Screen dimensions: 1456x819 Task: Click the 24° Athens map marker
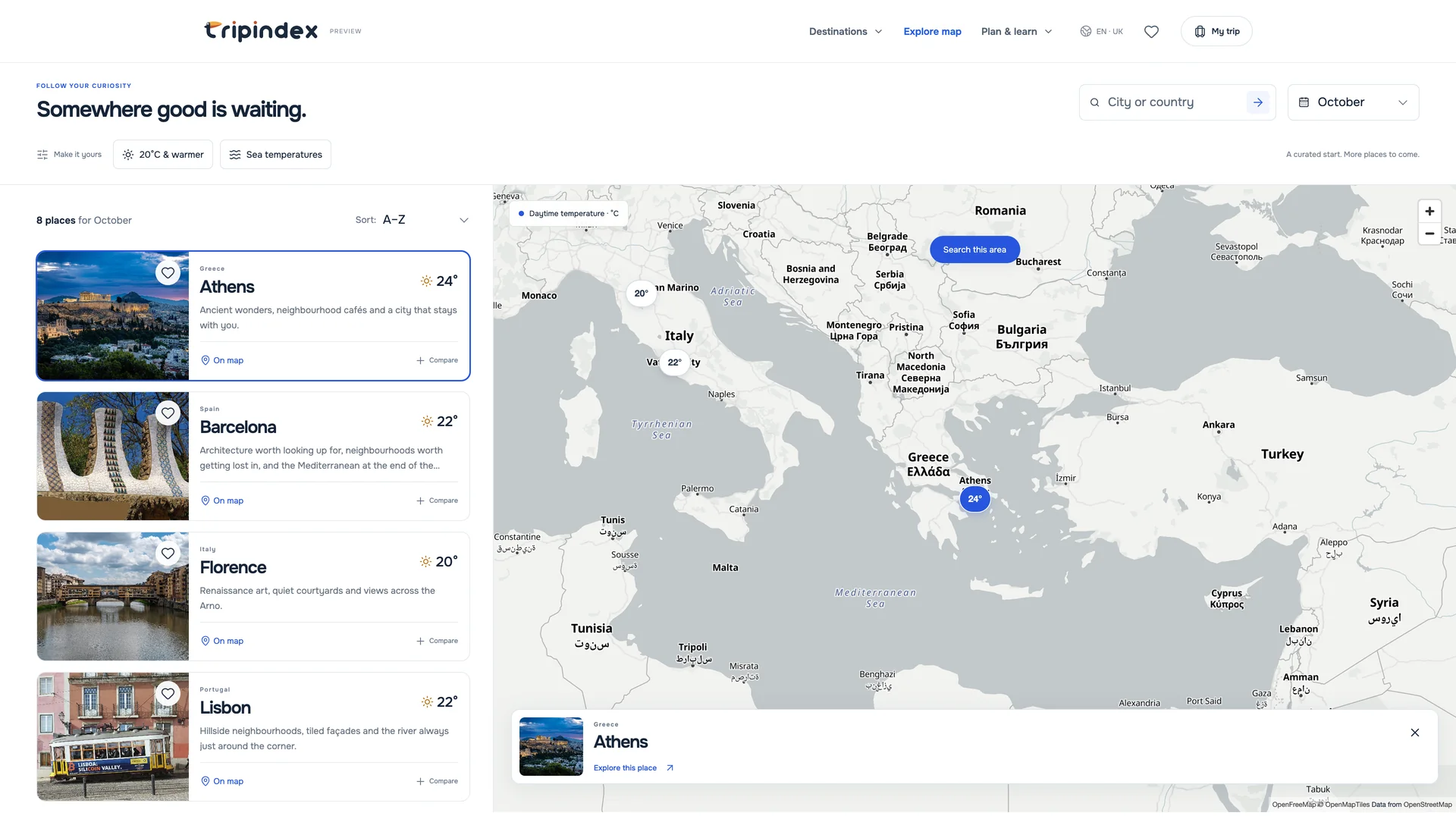click(x=974, y=499)
